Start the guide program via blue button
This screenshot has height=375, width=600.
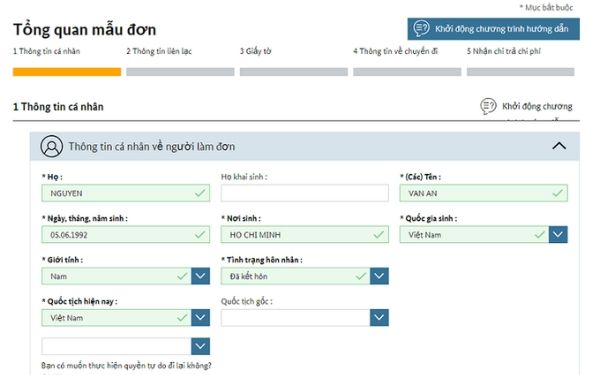click(x=493, y=29)
